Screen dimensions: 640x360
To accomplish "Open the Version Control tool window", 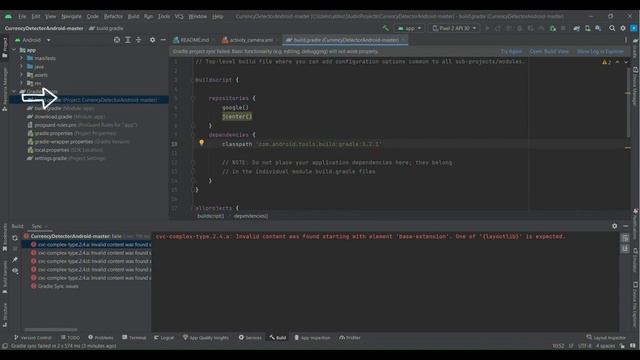I will pos(33,338).
